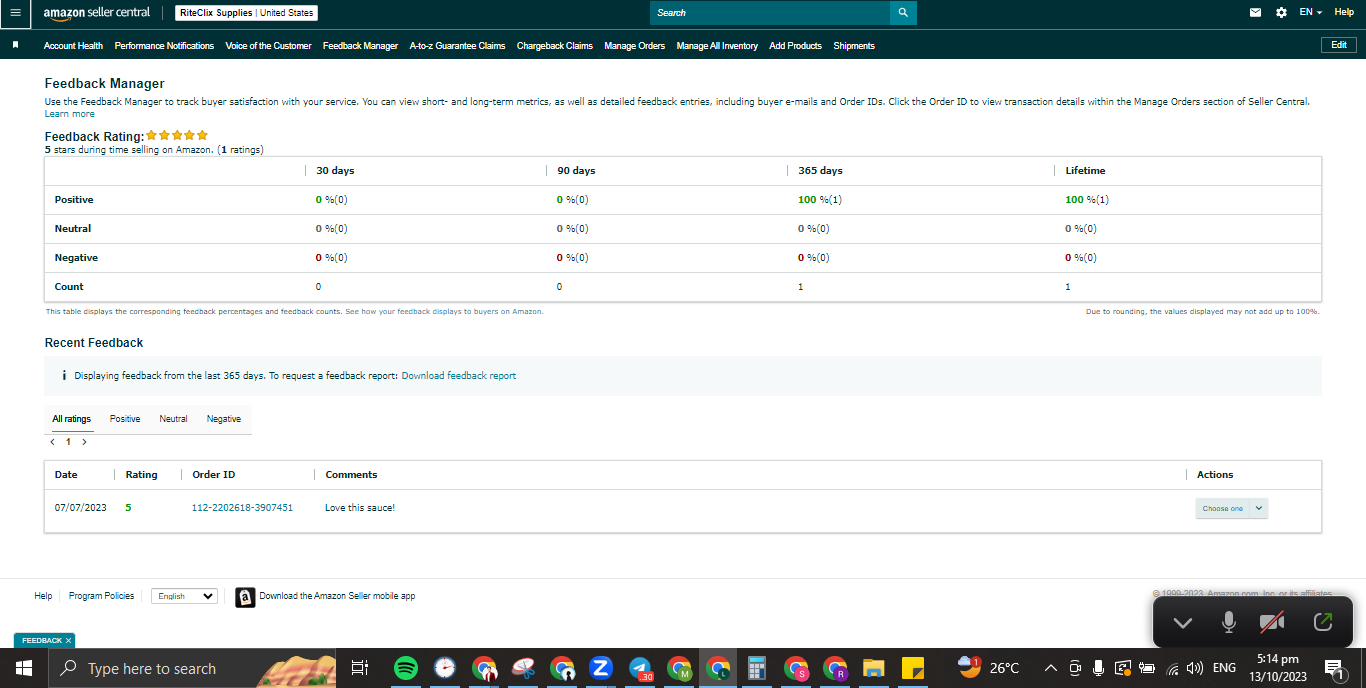Image resolution: width=1366 pixels, height=688 pixels.
Task: Open the EN language dropdown
Action: coord(1310,12)
